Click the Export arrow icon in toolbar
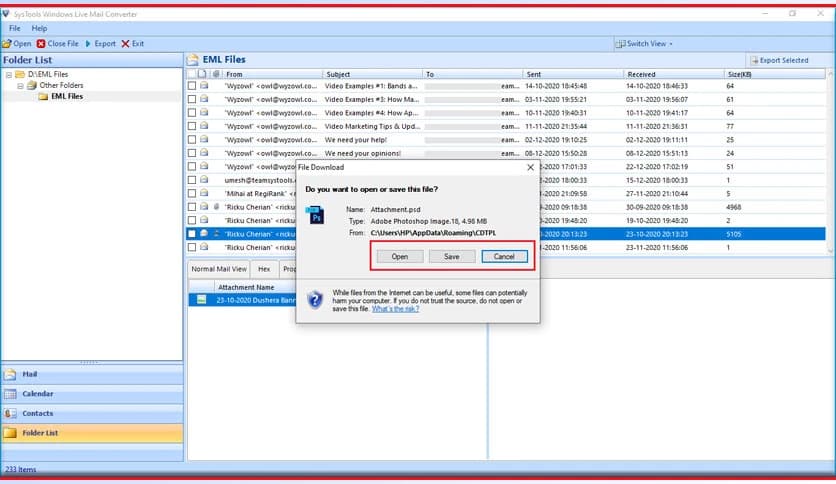836x484 pixels. point(88,44)
